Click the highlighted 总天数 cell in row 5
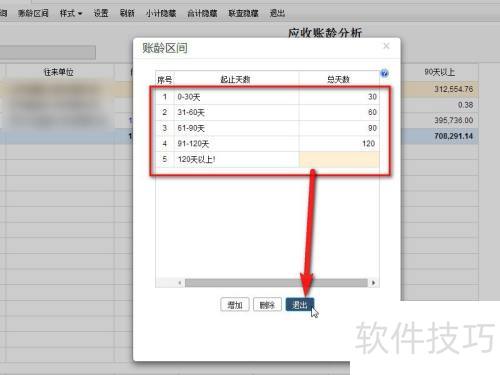The width and height of the screenshot is (500, 375). [339, 159]
